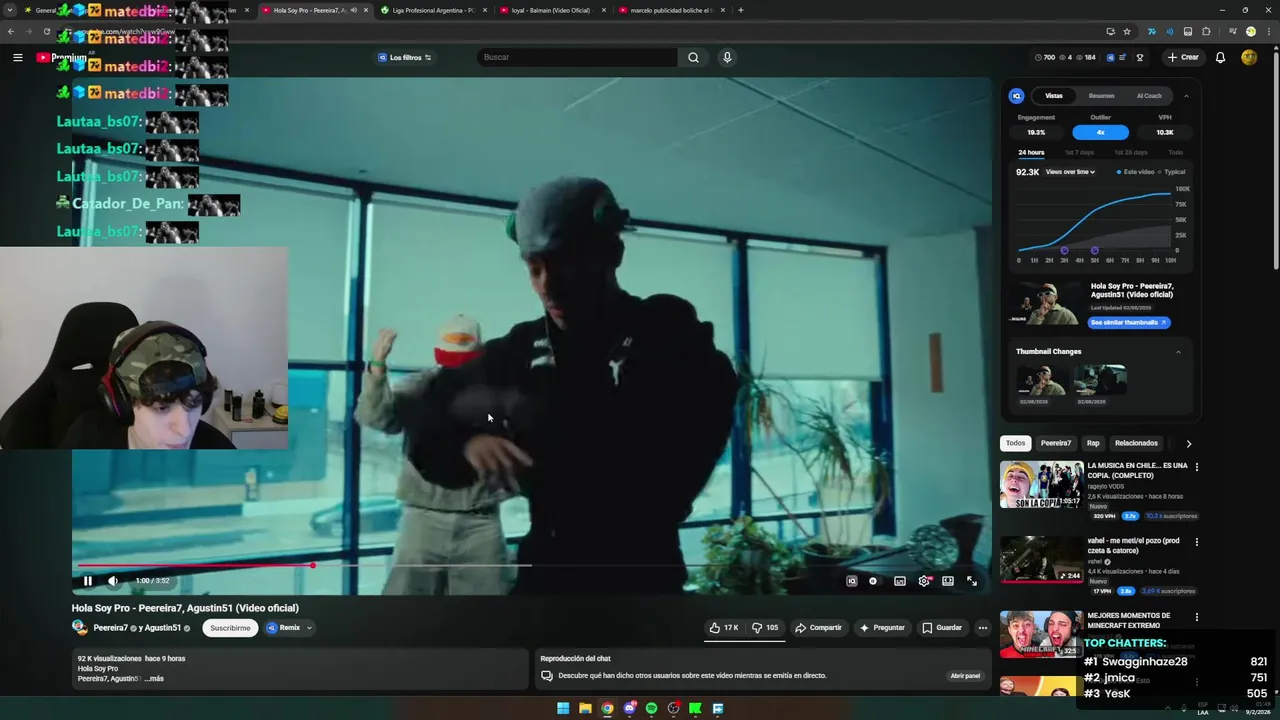Select the Resumen tab in vidIQ panel
Viewport: 1280px width, 720px height.
click(1101, 96)
